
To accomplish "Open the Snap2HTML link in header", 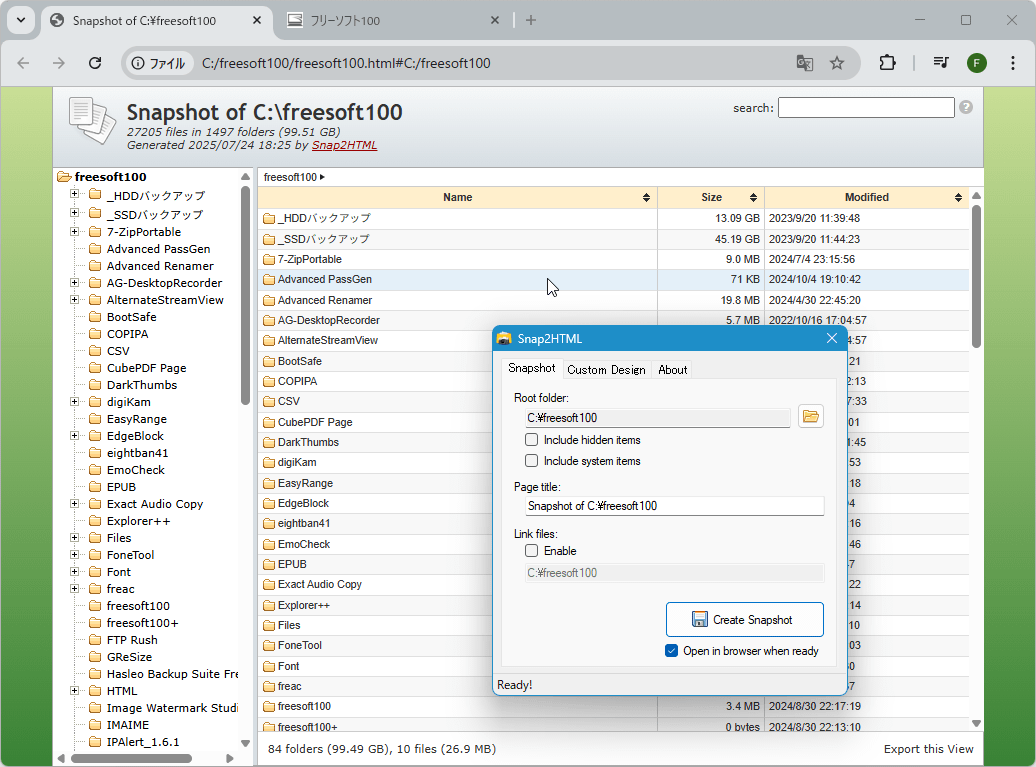I will pos(344,145).
